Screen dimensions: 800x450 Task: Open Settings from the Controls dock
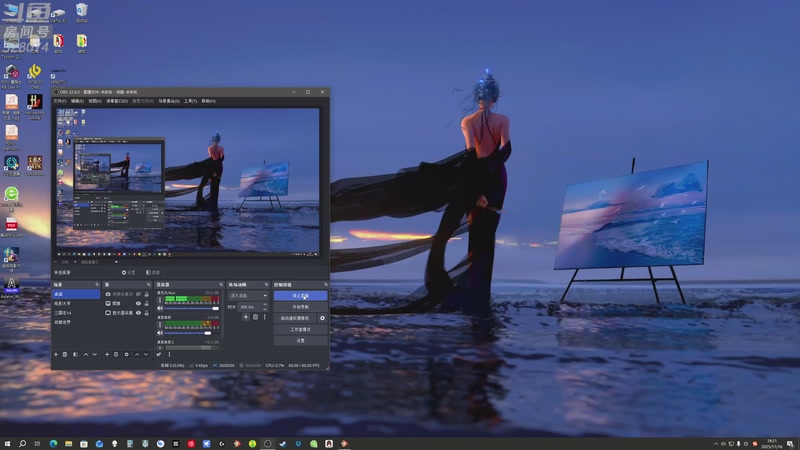point(301,340)
